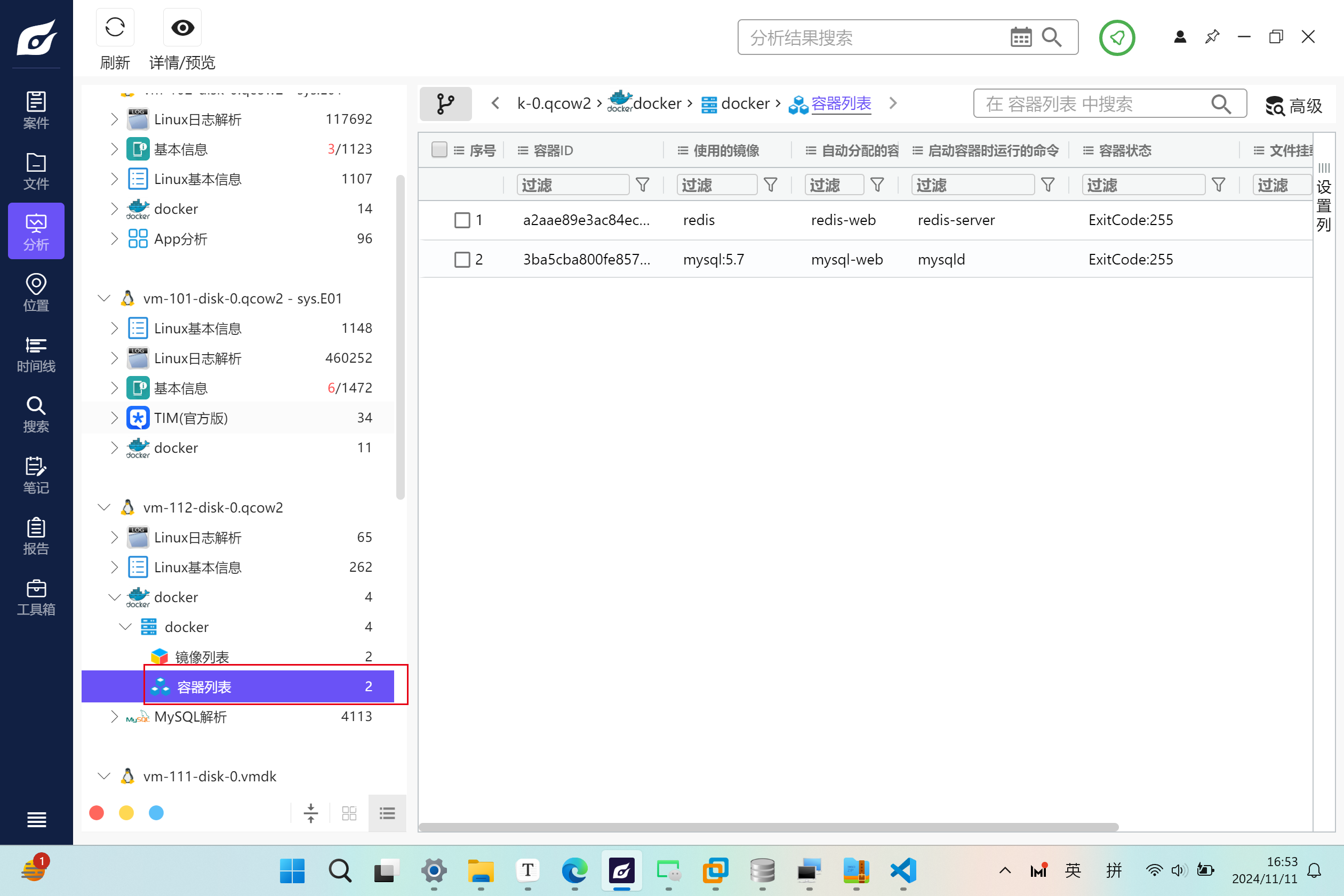The image size is (1344, 896).
Task: Expand Linux日志解析 with 460252 entries
Action: coord(114,358)
